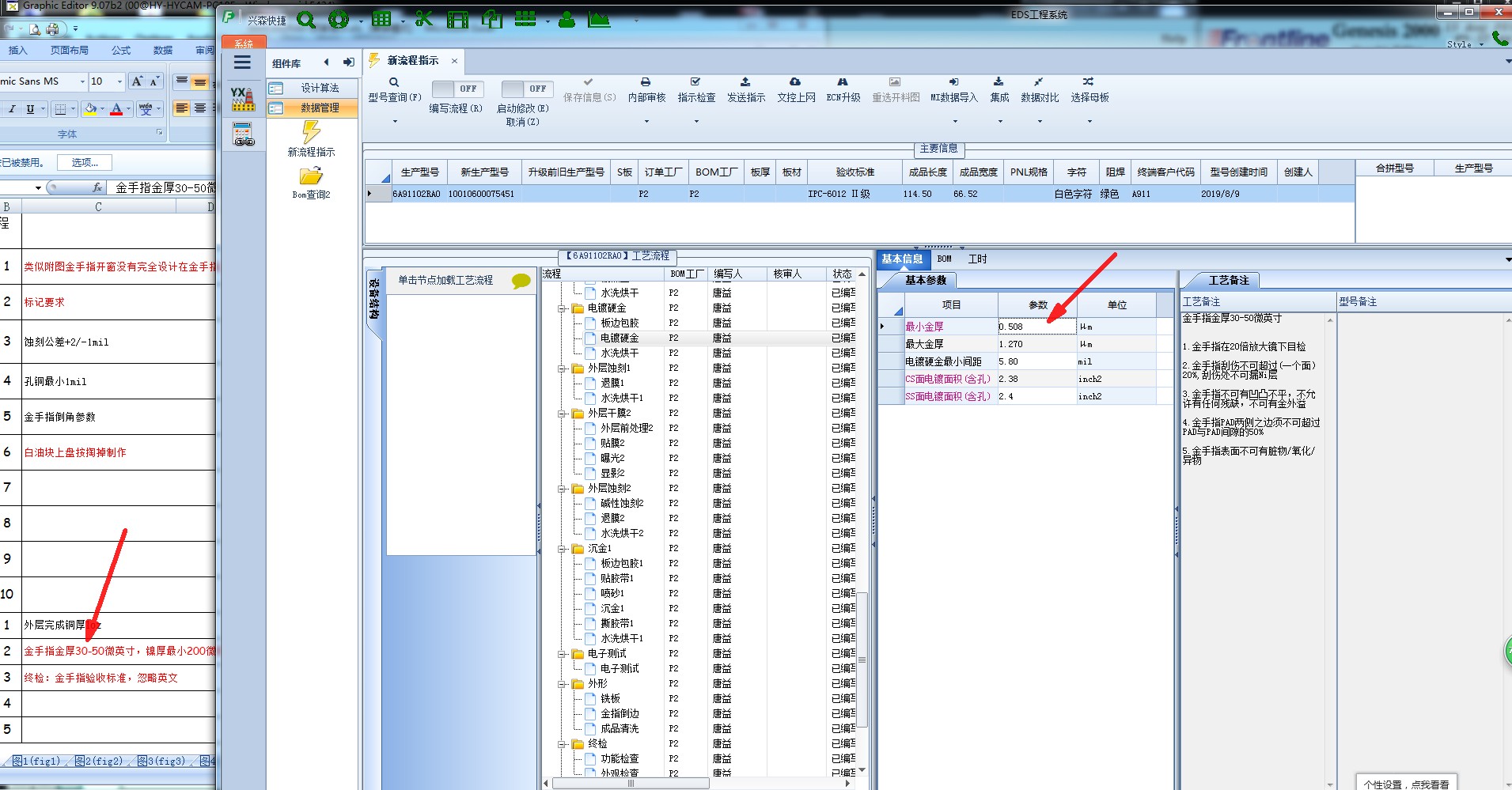The image size is (1512, 790).
Task: Open Excel font size dropdown
Action: pos(119,81)
